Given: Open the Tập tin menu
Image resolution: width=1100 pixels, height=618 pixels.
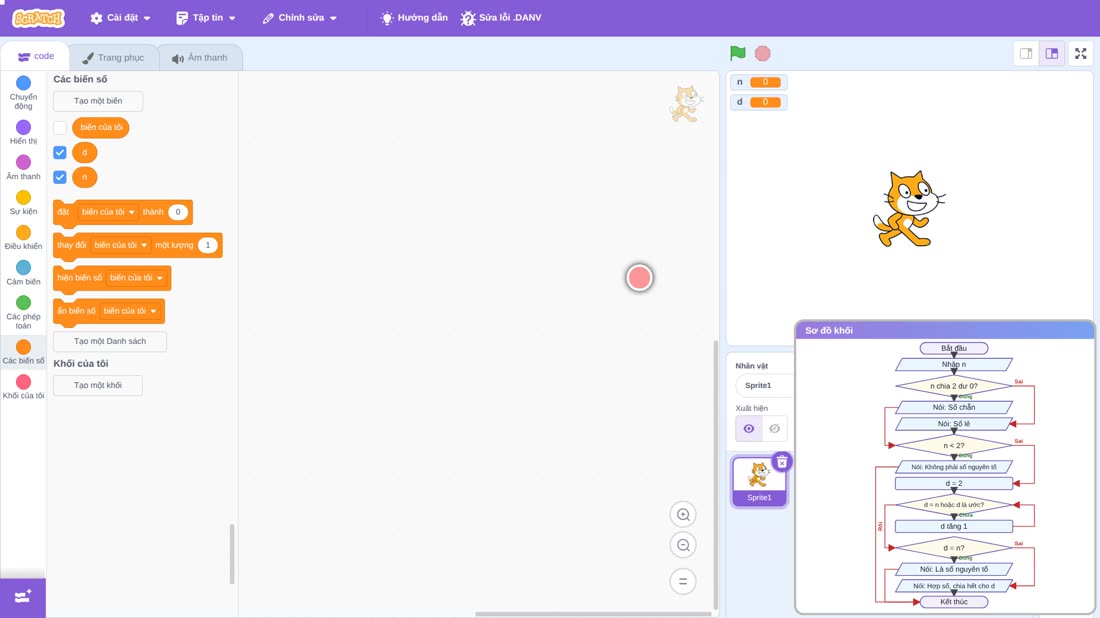Looking at the screenshot, I should pos(206,18).
